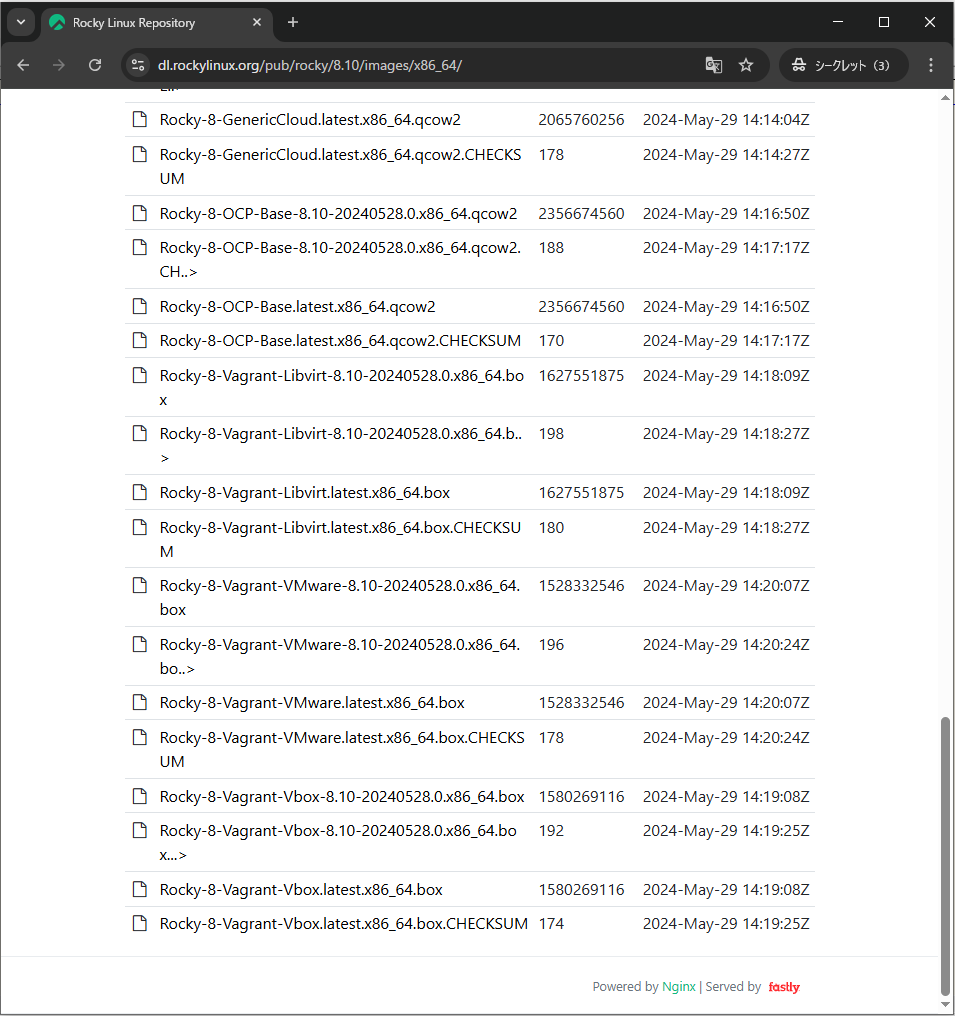Screen dimensions: 955x1016
Task: Open Rocky-8-Vagrant-Libvirt.latest.x86_64.box link
Action: (304, 492)
